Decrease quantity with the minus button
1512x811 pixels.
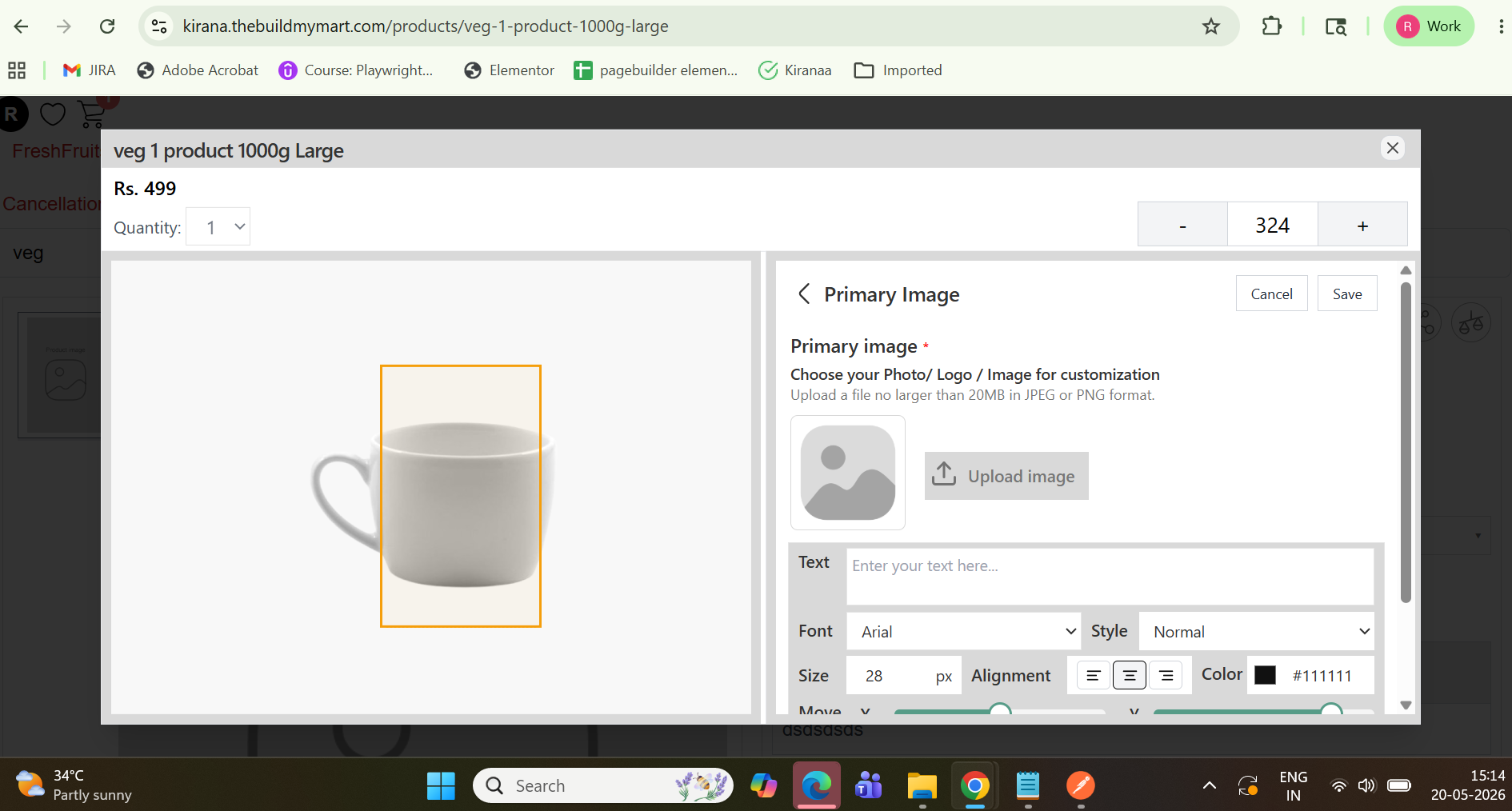[x=1182, y=225]
